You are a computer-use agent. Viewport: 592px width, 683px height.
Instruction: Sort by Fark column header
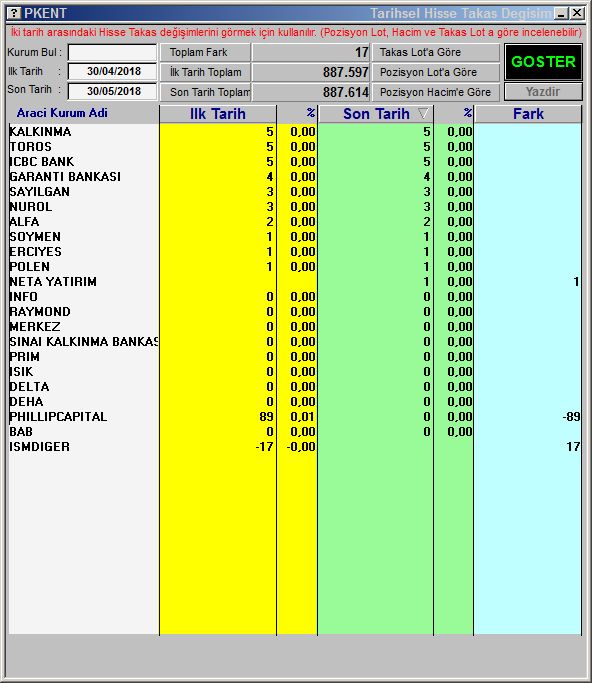(x=528, y=114)
